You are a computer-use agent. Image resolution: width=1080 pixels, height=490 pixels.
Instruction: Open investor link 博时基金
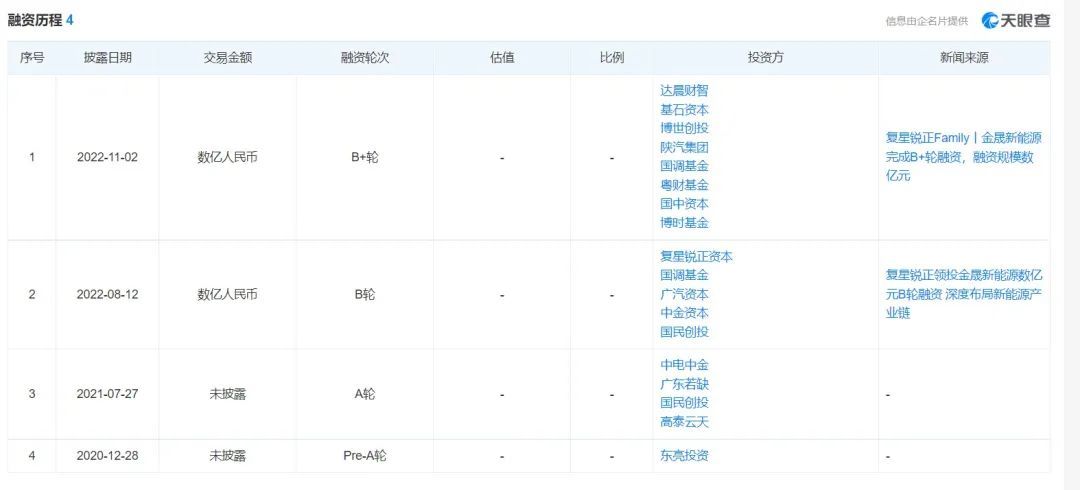[x=684, y=223]
